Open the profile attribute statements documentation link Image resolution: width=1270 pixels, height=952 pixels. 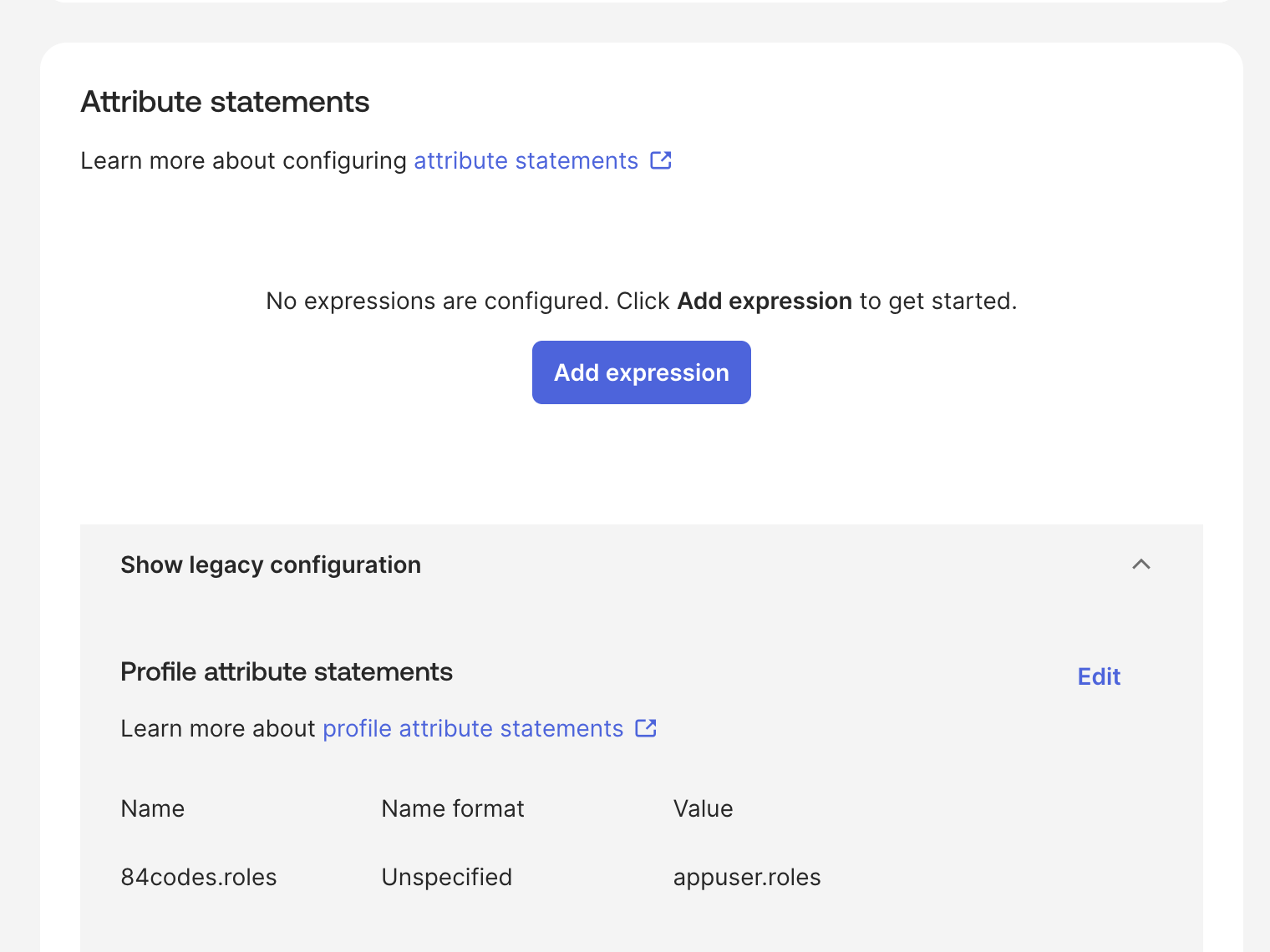pos(472,728)
